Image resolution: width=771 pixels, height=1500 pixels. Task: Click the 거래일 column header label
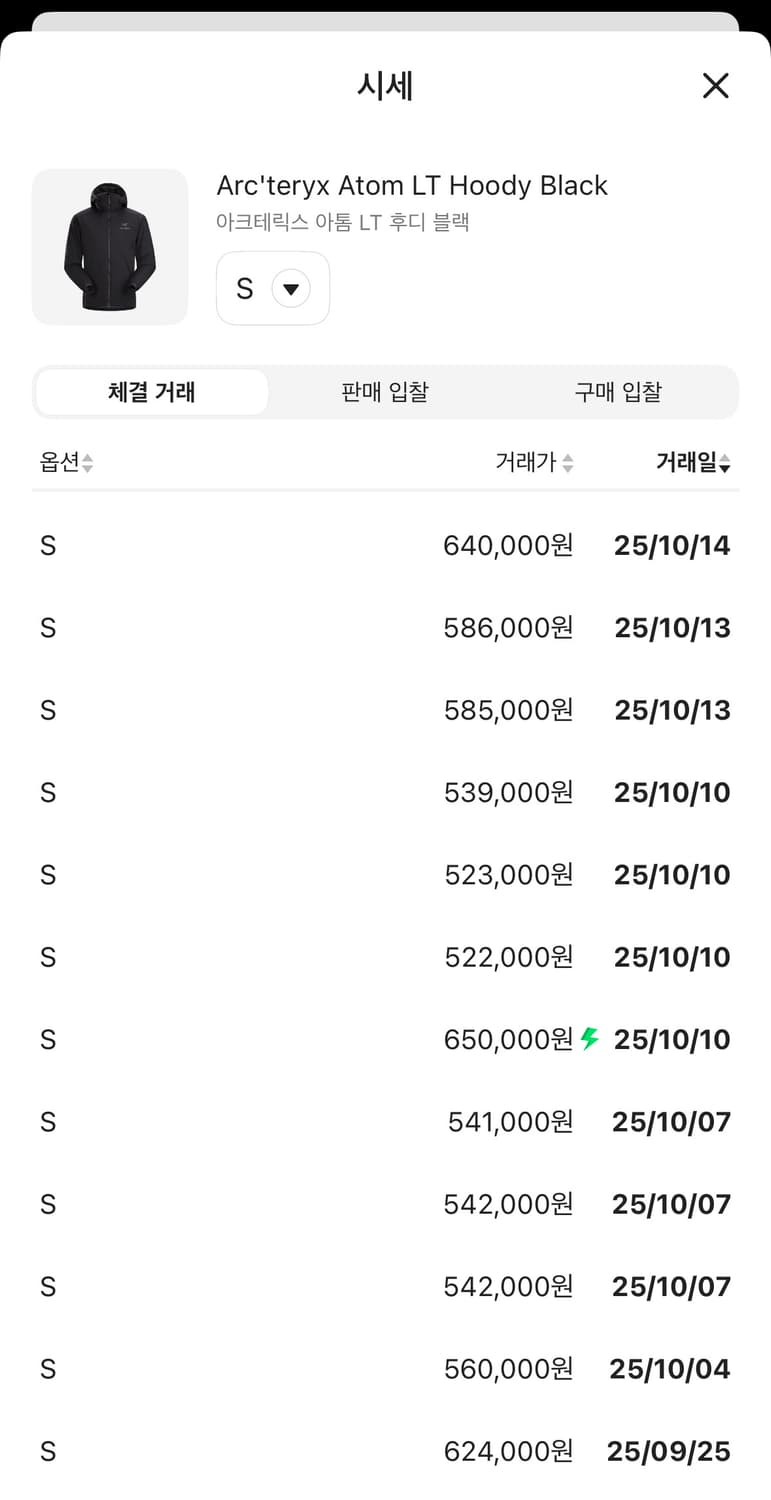[x=686, y=462]
